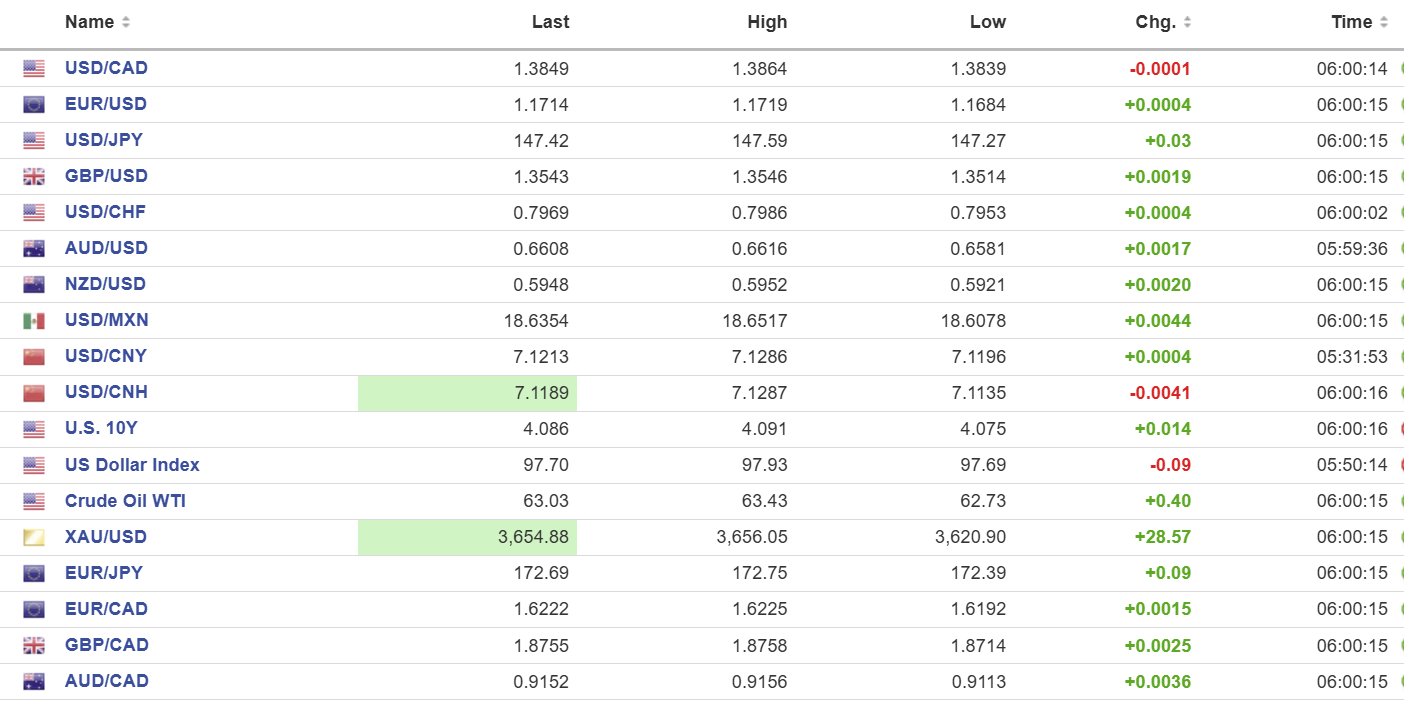Click the Last column header
Screen dimensions: 1404x701
pyautogui.click(x=550, y=22)
